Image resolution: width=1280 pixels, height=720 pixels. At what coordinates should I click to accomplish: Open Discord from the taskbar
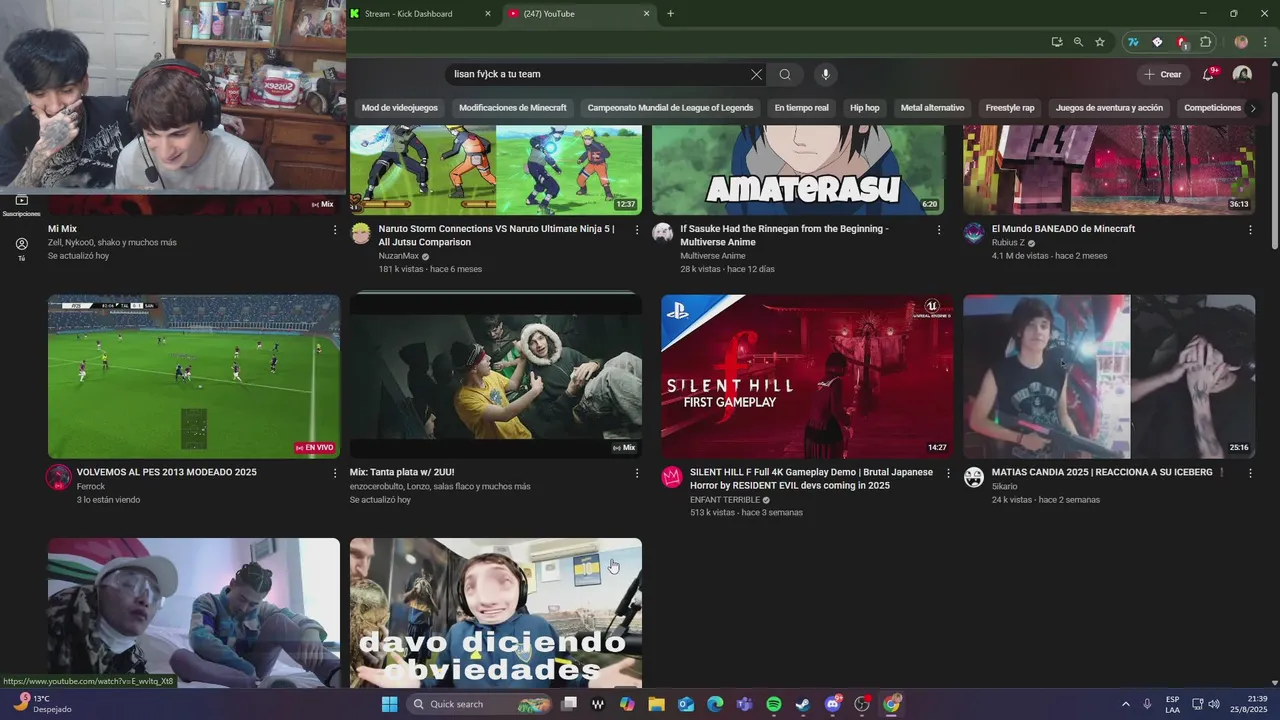click(x=832, y=704)
